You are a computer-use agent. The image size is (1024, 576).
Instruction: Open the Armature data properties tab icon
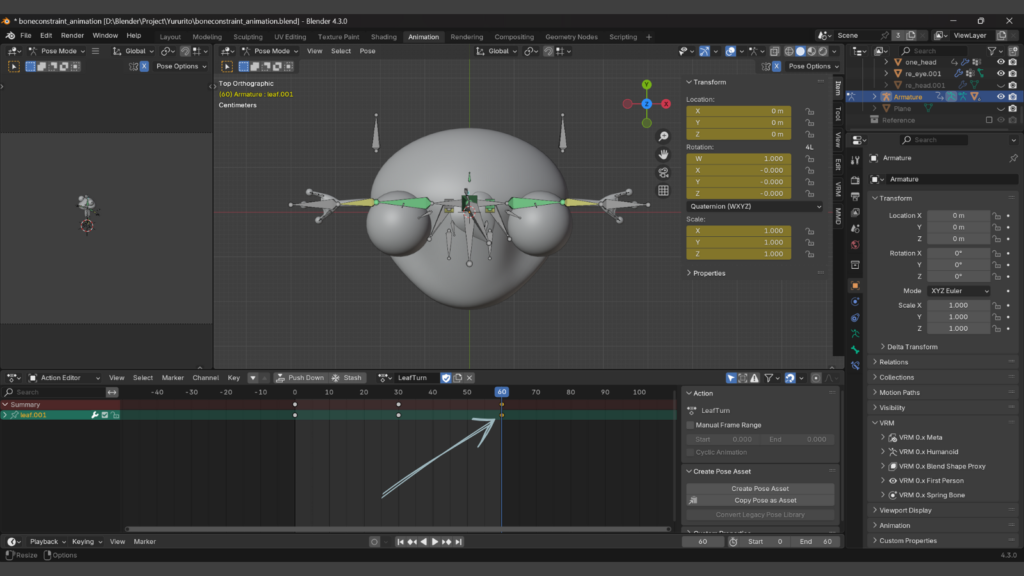[x=855, y=334]
